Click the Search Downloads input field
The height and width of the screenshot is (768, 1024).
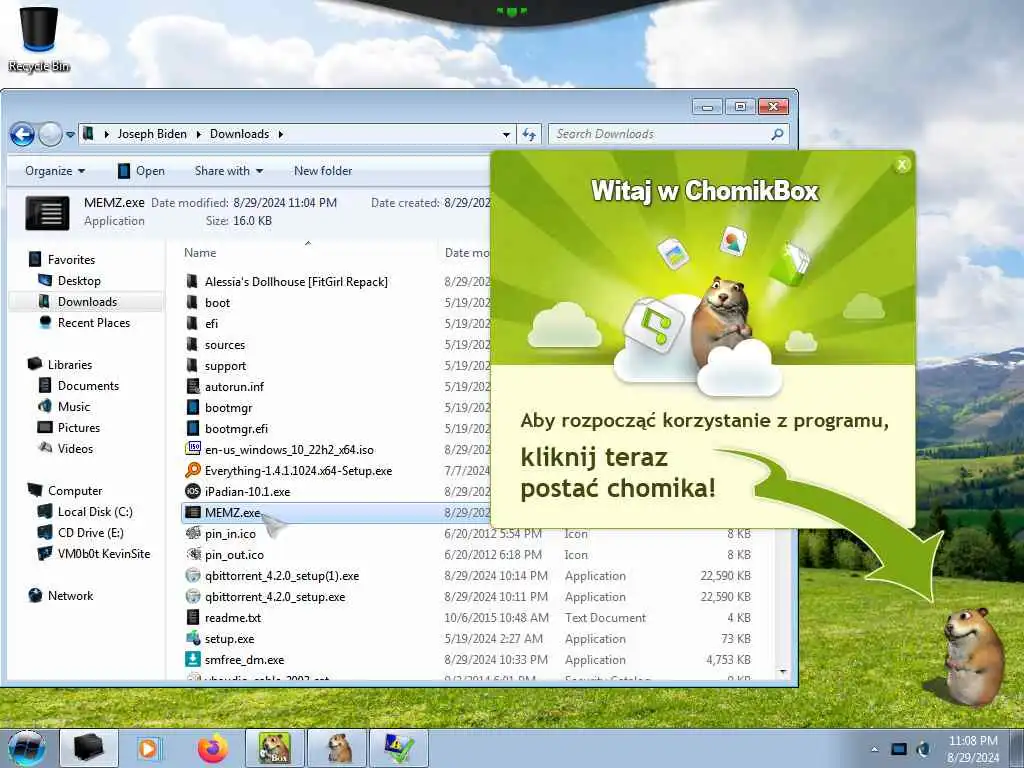(660, 135)
